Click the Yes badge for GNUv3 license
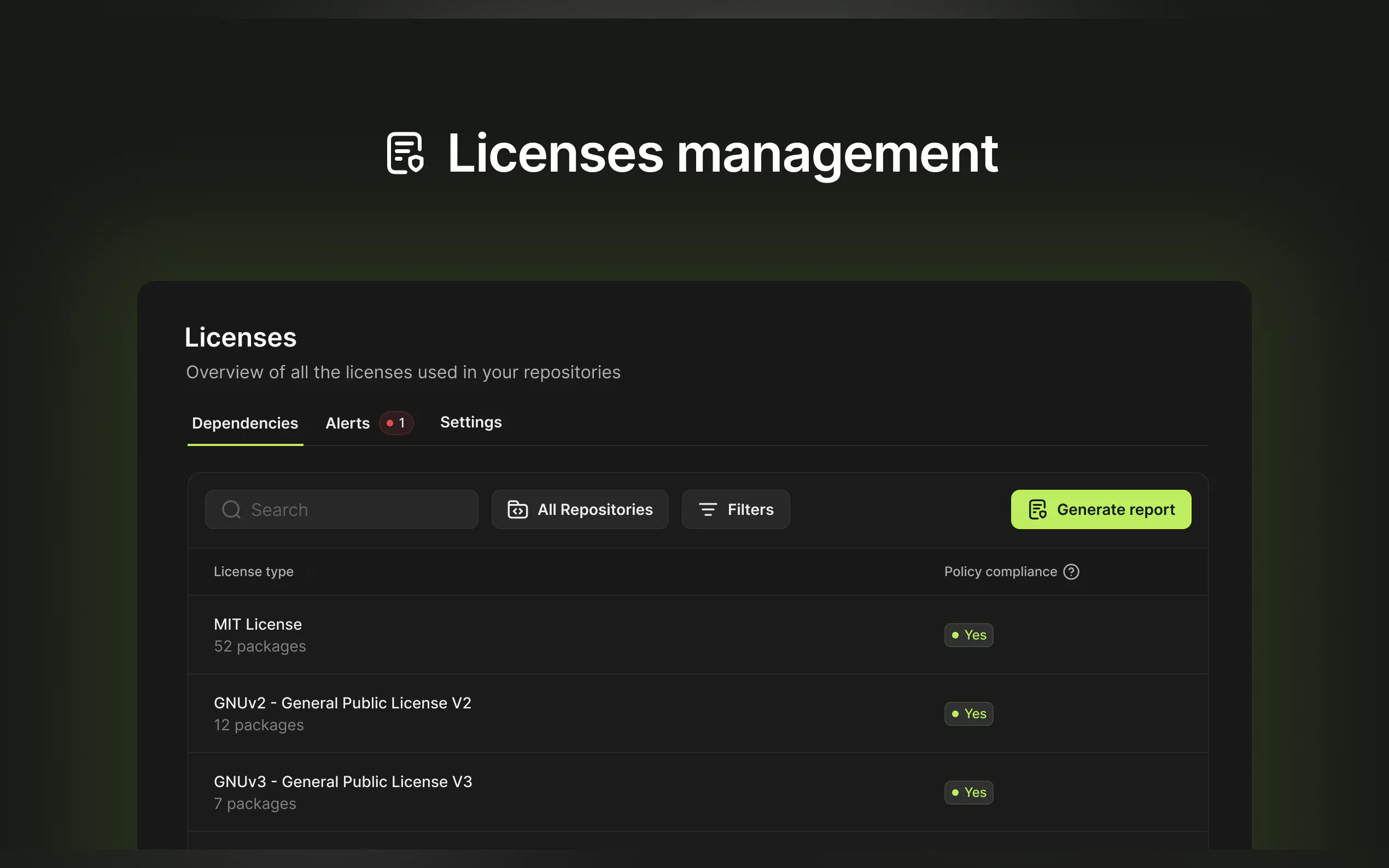The height and width of the screenshot is (868, 1389). point(968,792)
